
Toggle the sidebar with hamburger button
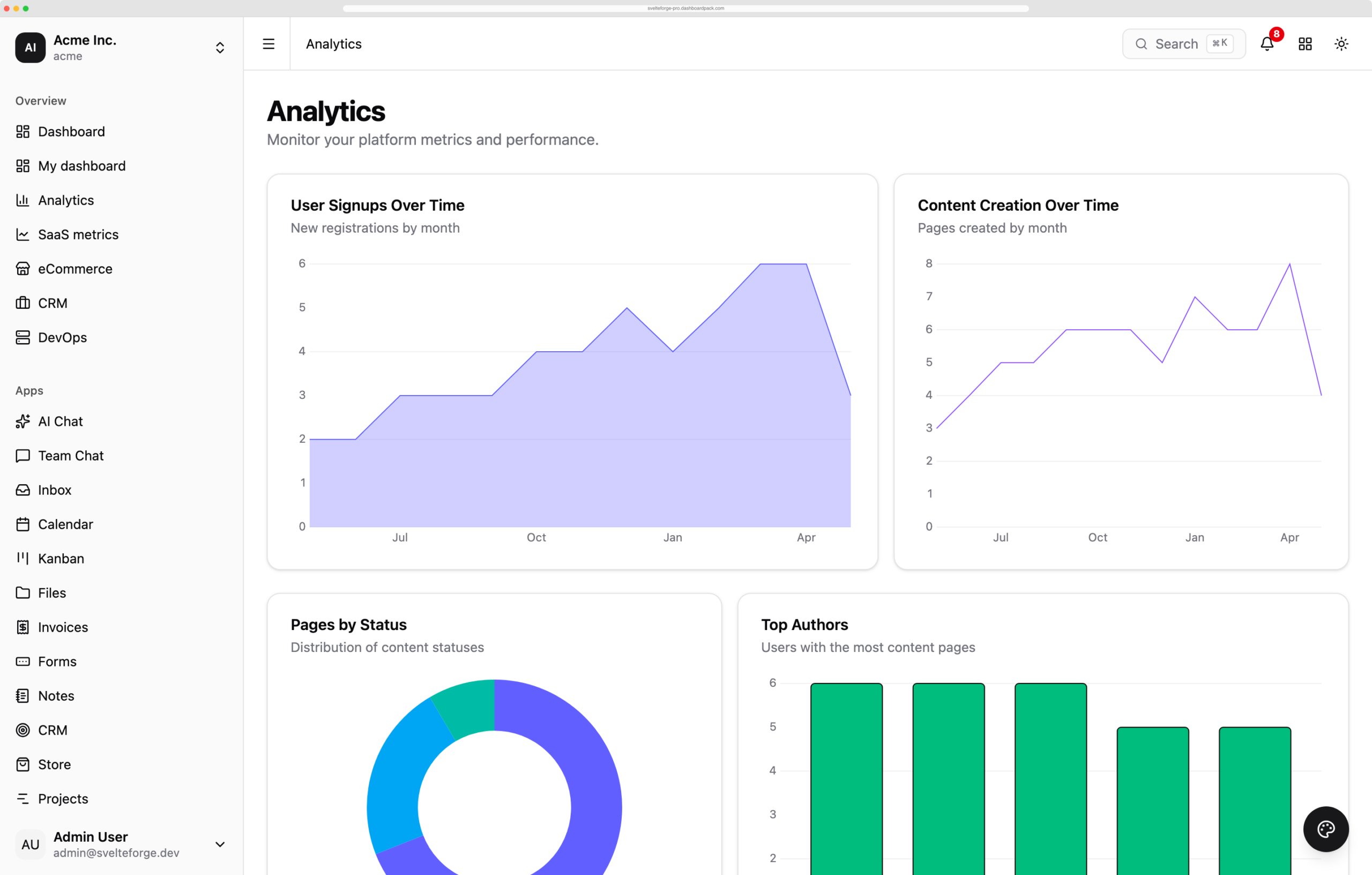[269, 44]
